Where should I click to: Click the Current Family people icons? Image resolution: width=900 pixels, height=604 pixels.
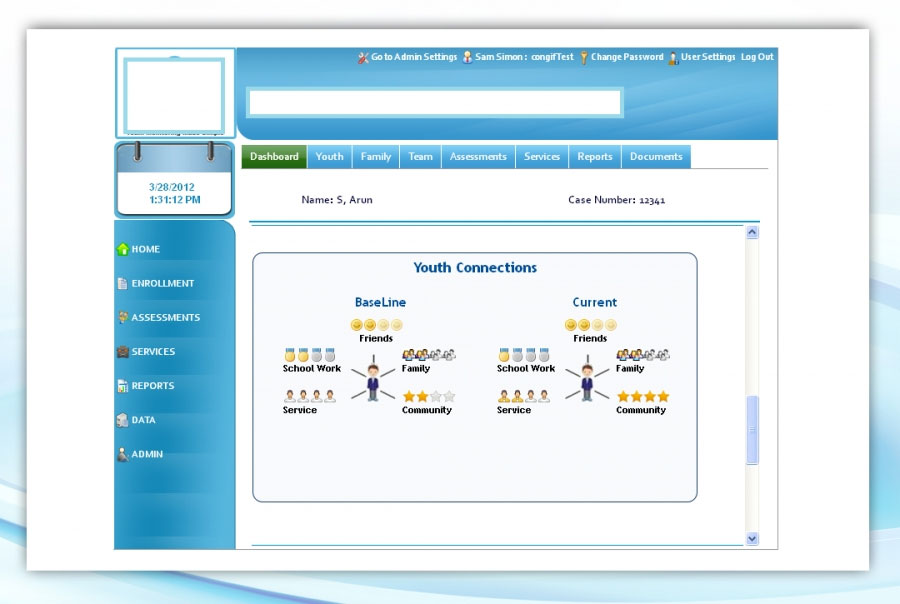pyautogui.click(x=643, y=354)
